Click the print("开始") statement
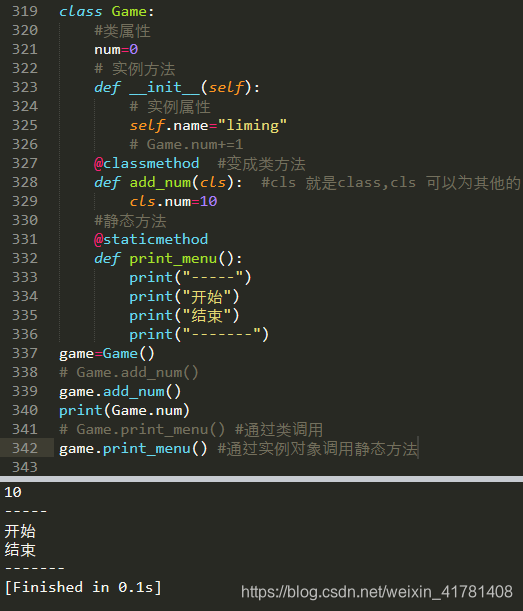 coord(184,297)
